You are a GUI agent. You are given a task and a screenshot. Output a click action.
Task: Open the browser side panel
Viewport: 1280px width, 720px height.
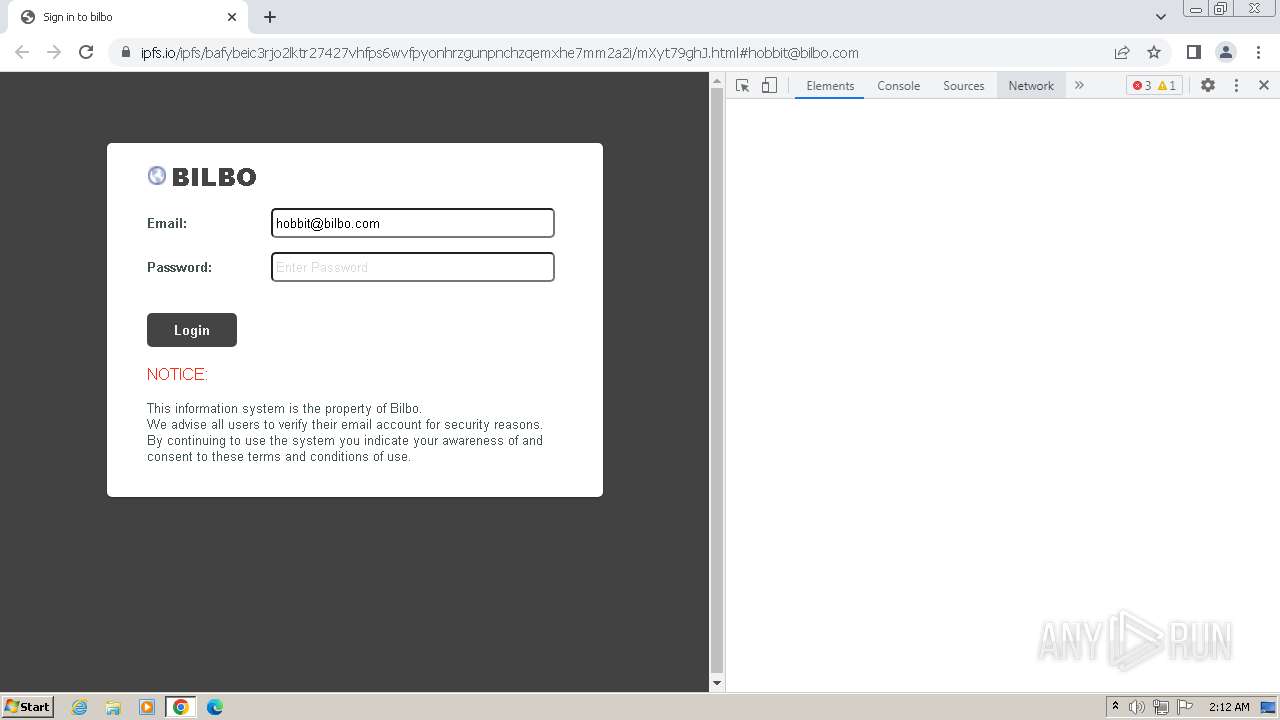pyautogui.click(x=1193, y=52)
